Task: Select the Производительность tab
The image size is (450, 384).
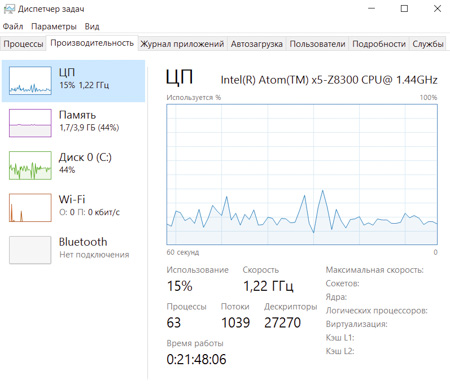Action: point(92,43)
